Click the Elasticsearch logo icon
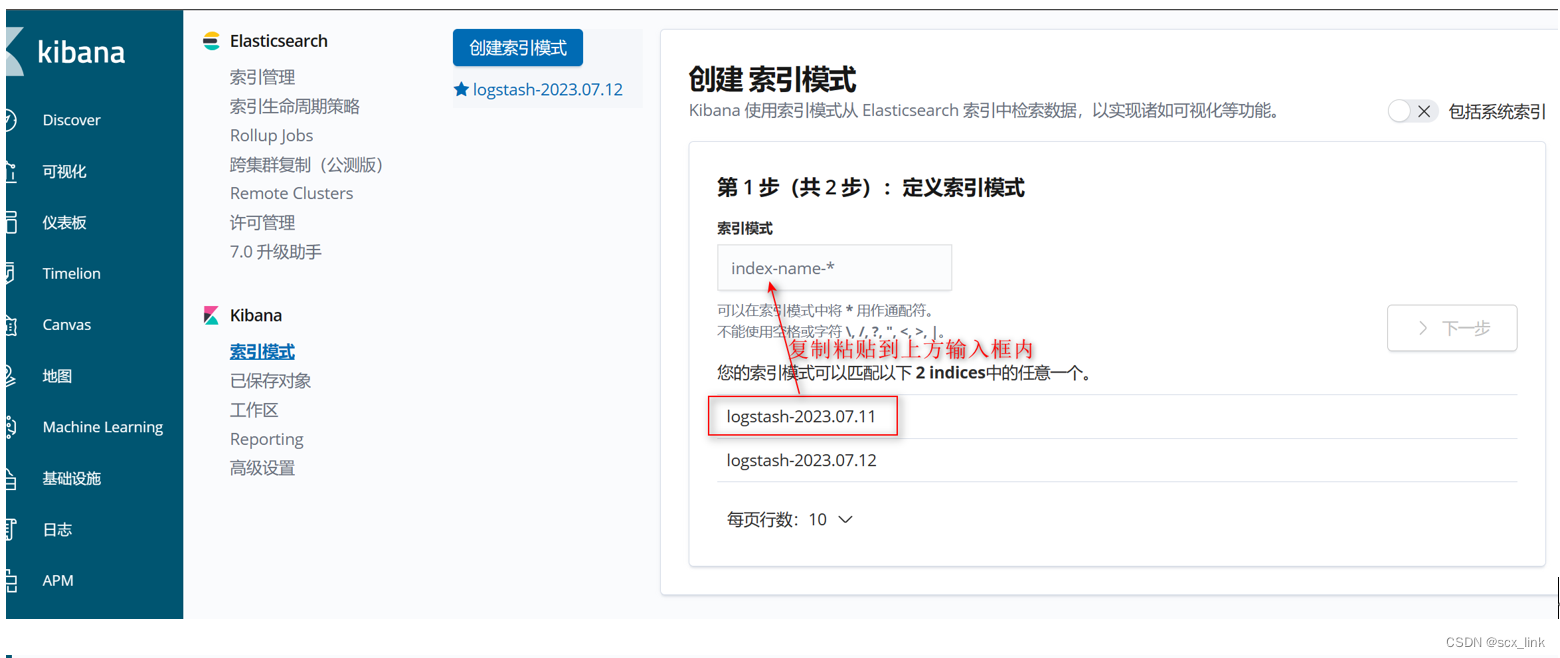 211,41
